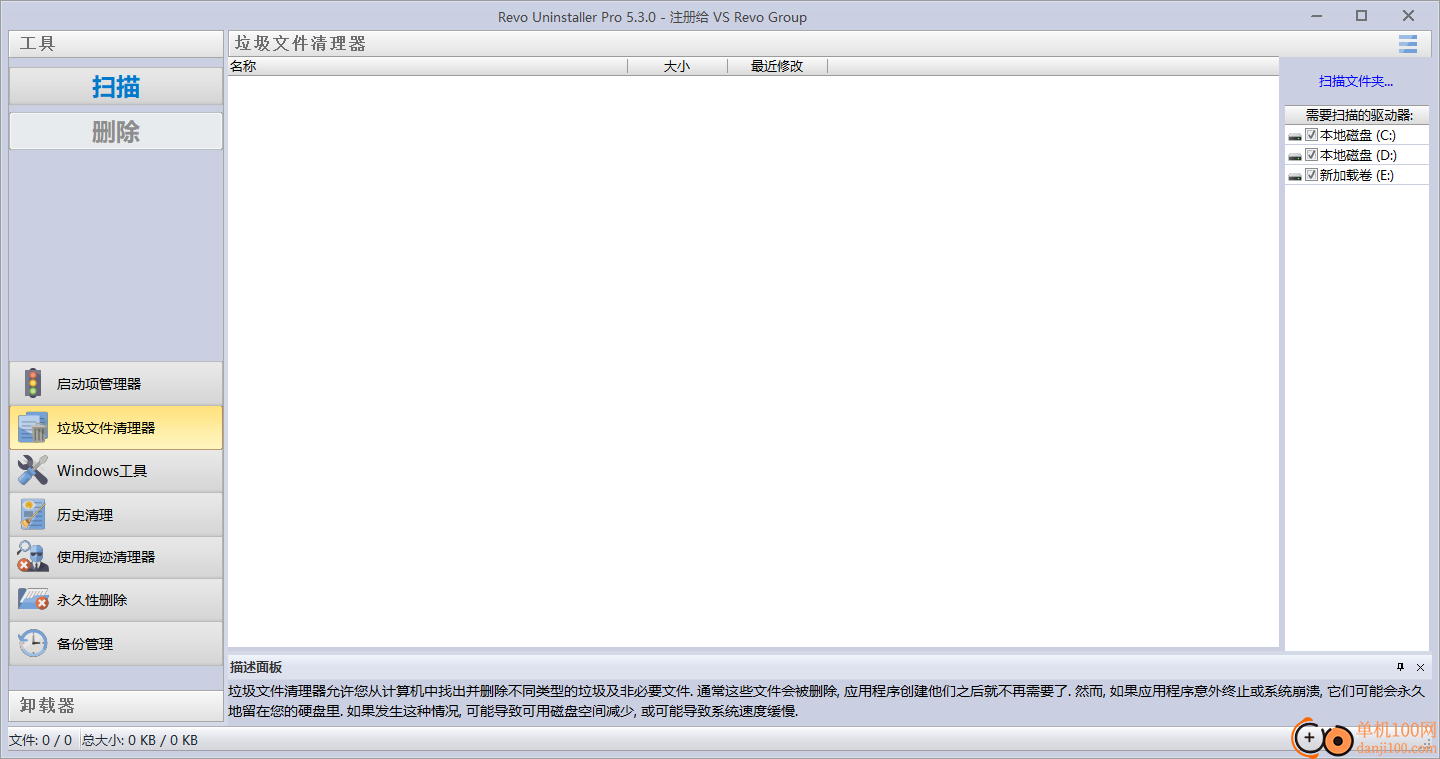The width and height of the screenshot is (1440, 759).
Task: Click the 本地磁盘 (C:) label text
Action: pyautogui.click(x=1358, y=135)
